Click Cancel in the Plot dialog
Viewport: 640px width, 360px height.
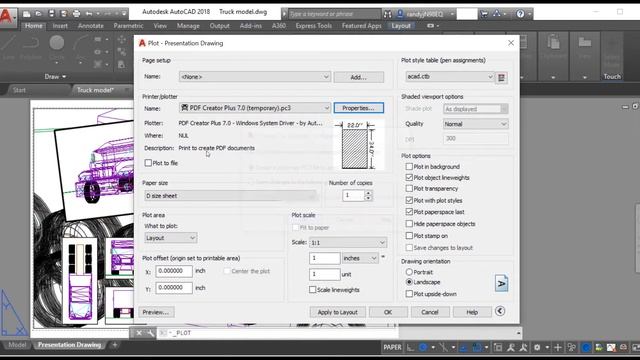point(430,312)
